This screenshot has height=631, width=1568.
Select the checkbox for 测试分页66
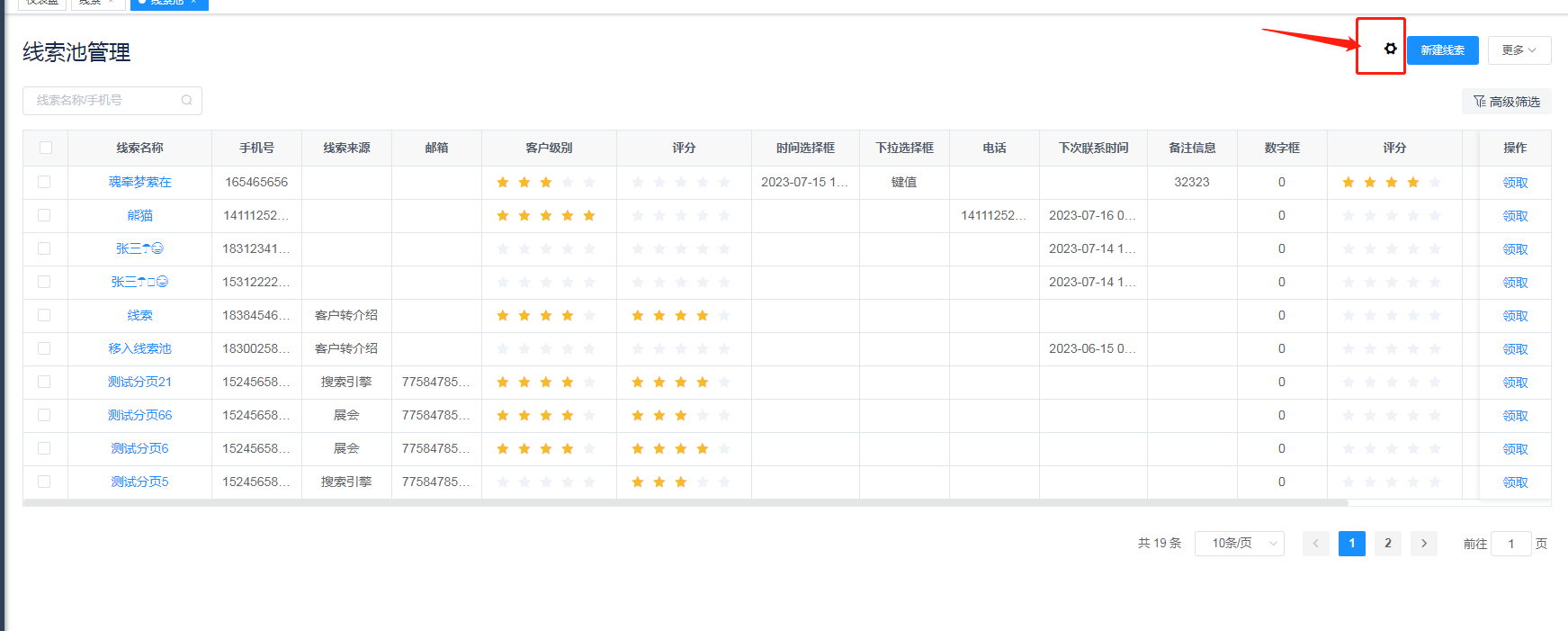pyautogui.click(x=44, y=416)
